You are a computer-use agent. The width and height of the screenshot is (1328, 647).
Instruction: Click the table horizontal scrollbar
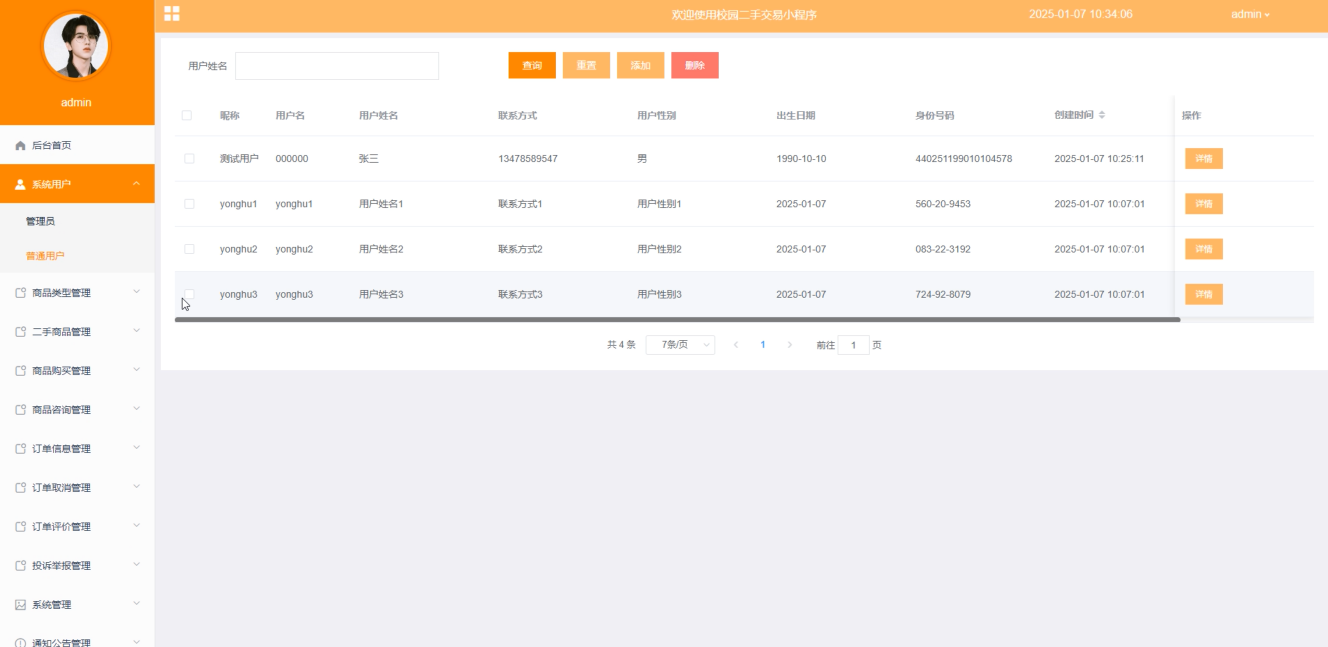click(x=677, y=320)
